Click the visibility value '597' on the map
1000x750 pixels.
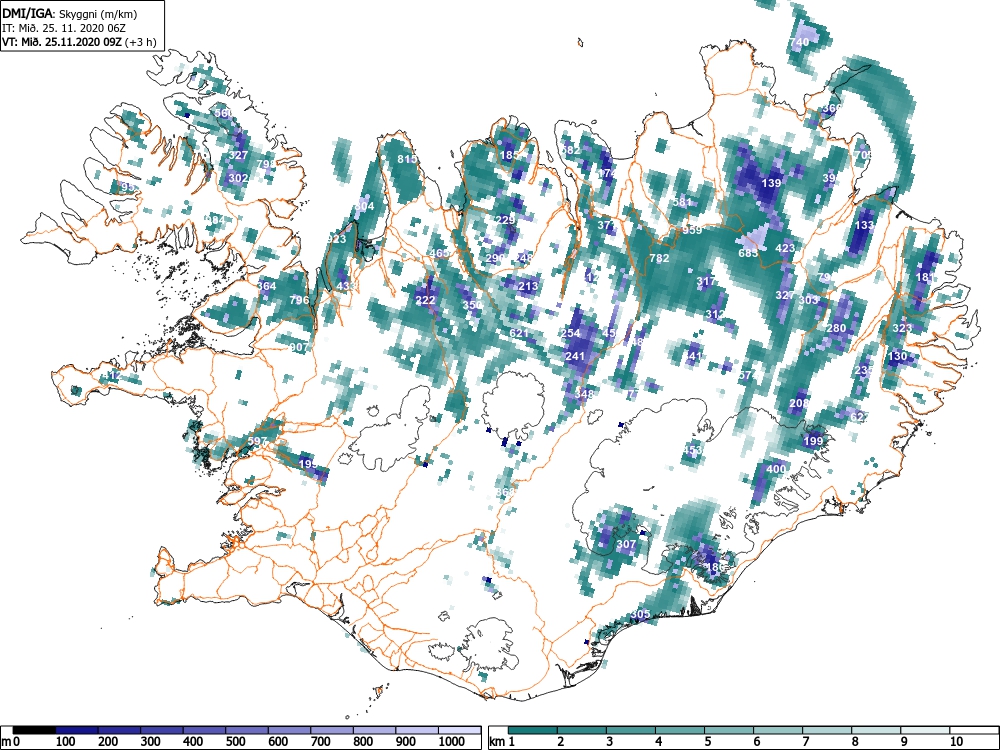[x=257, y=441]
